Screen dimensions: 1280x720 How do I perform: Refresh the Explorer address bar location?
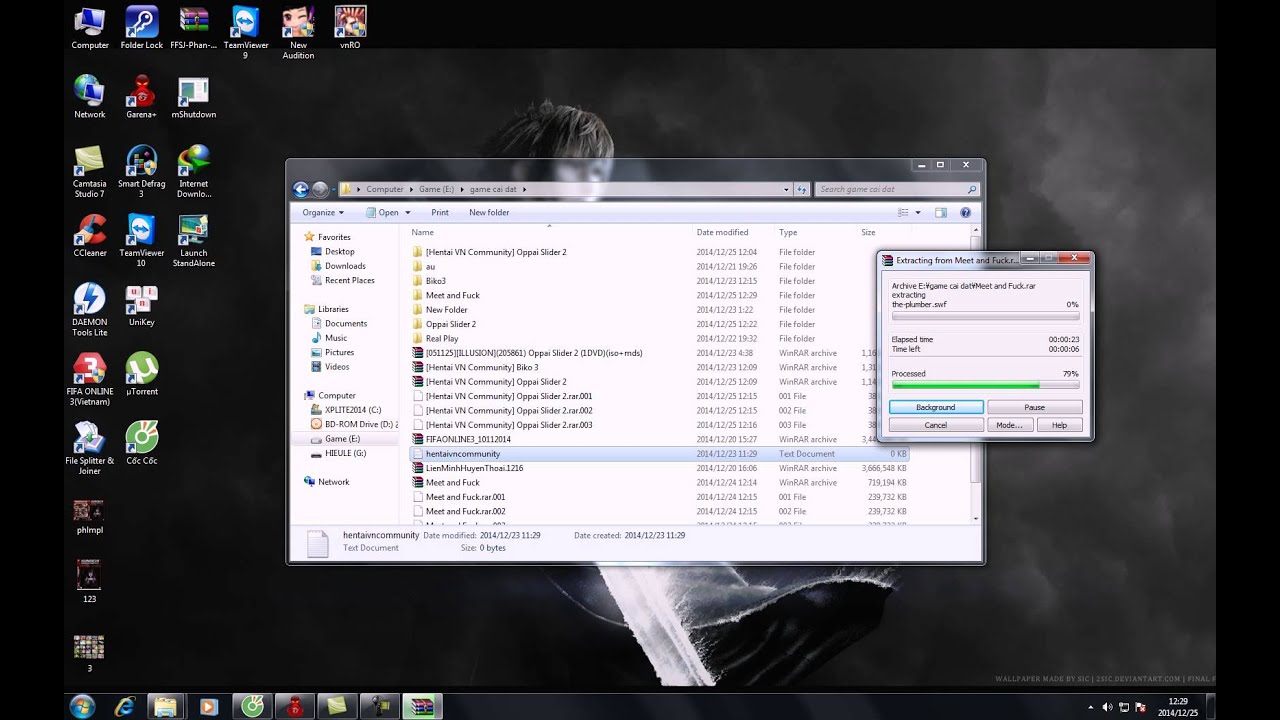[x=801, y=189]
